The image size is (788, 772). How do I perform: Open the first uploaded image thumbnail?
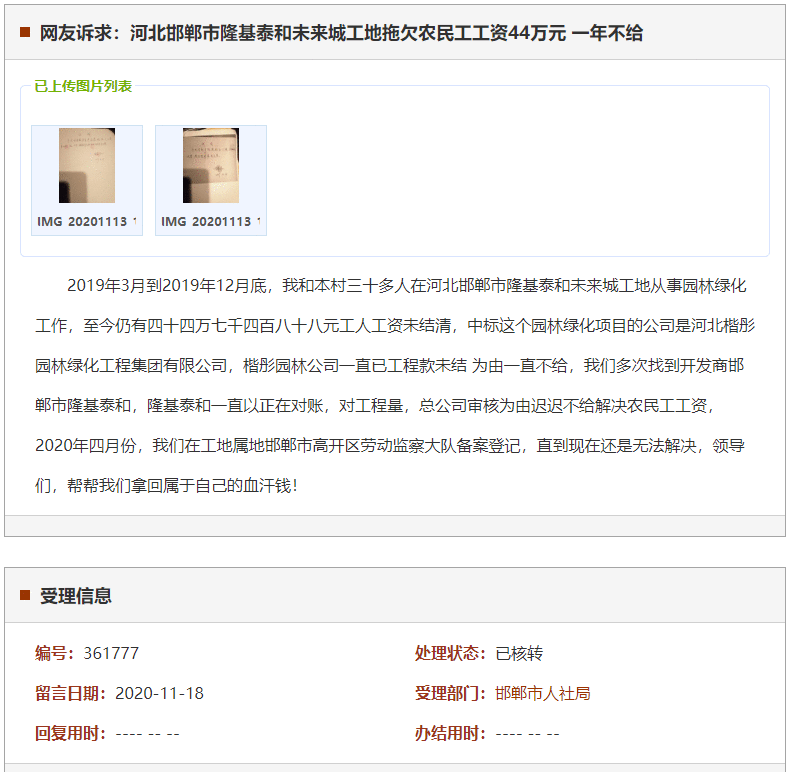coord(87,166)
